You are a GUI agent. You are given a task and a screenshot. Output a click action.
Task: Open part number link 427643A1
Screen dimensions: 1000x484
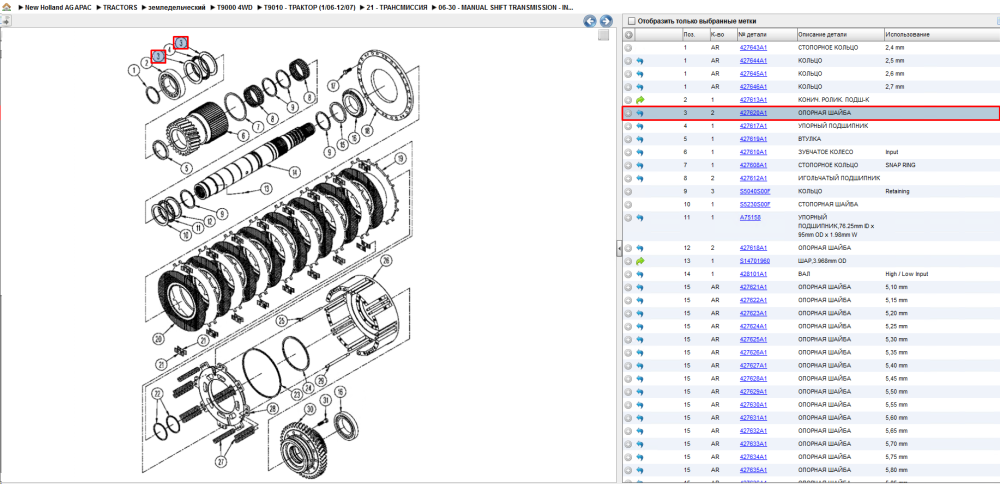coord(753,48)
